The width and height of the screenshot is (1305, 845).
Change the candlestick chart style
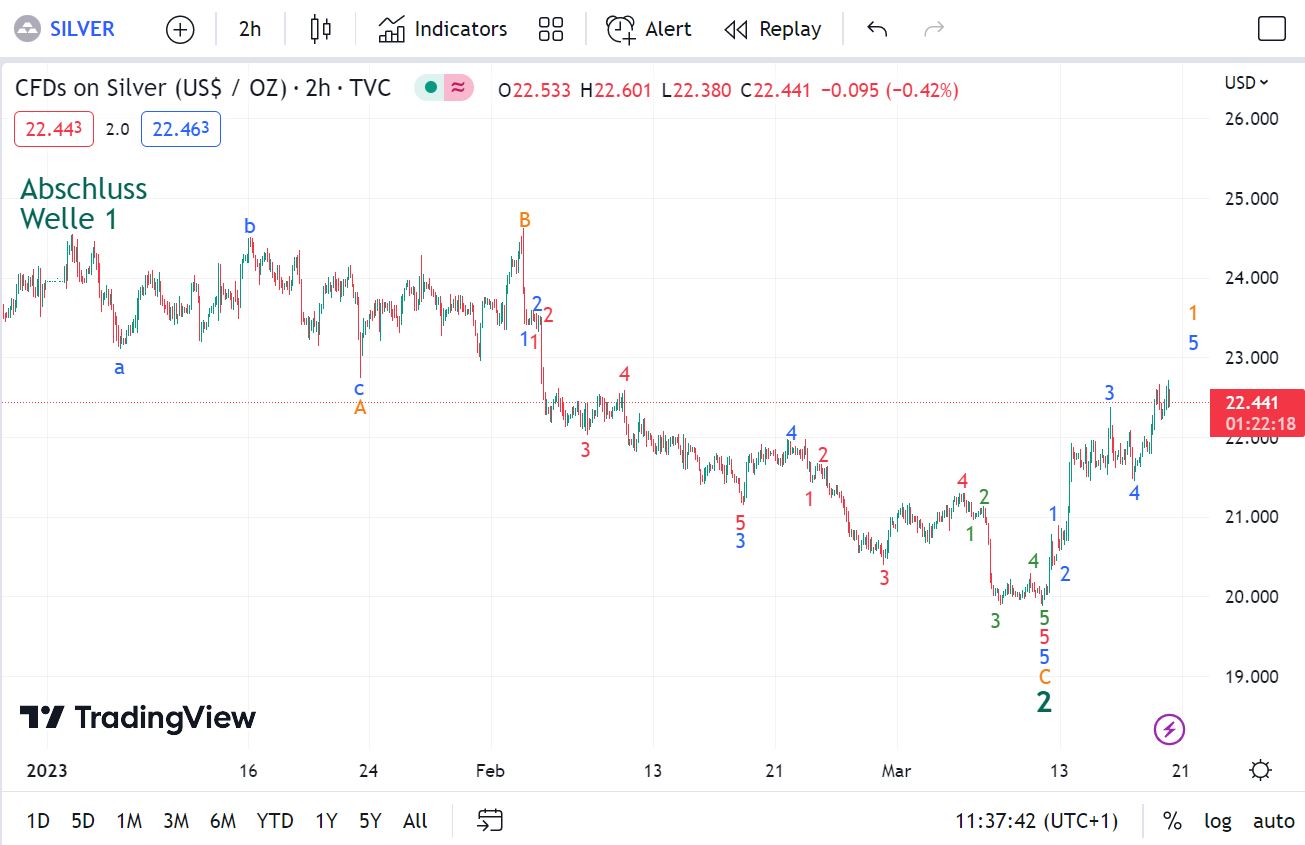click(320, 29)
